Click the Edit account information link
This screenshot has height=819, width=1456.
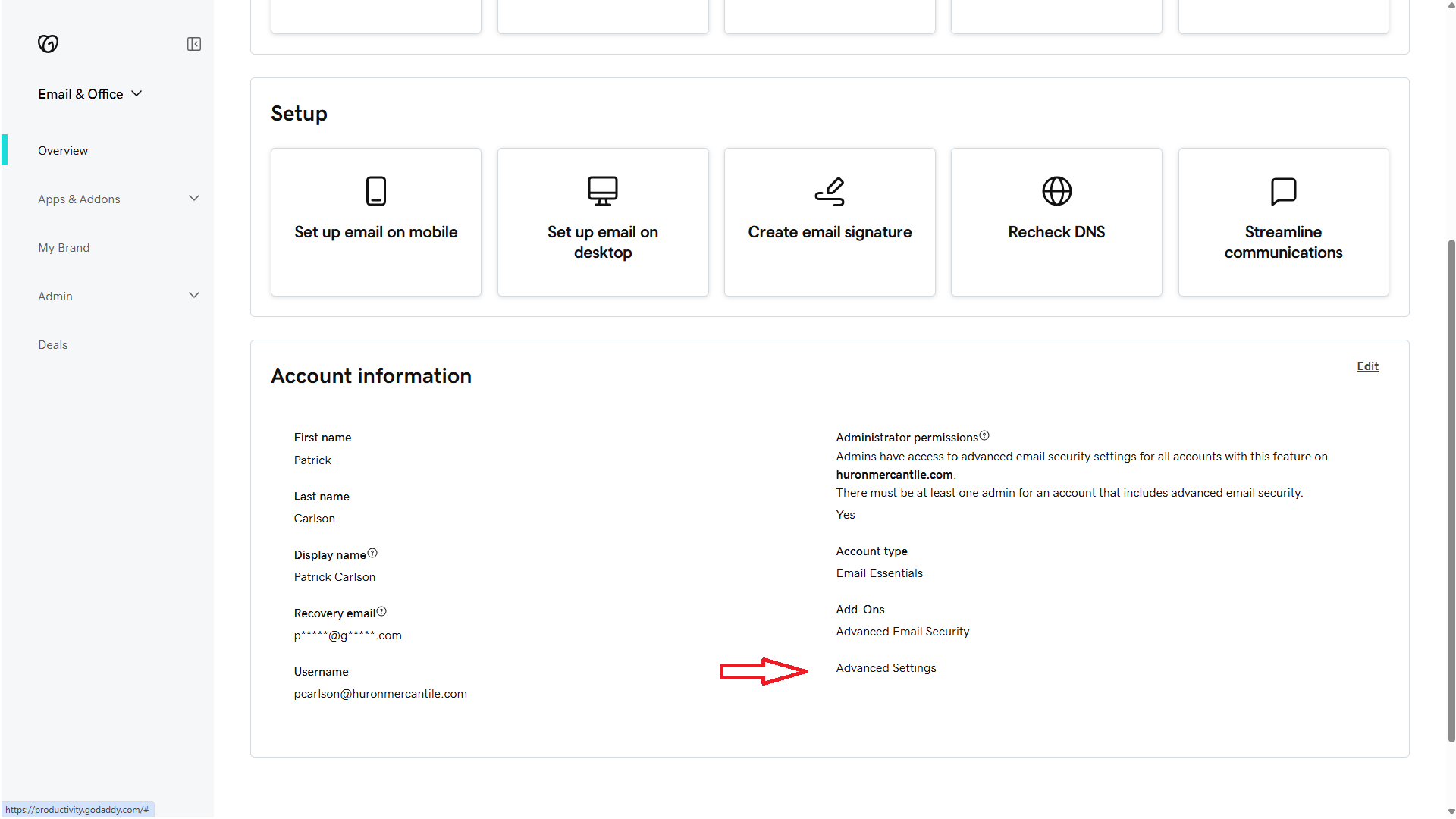tap(1367, 366)
